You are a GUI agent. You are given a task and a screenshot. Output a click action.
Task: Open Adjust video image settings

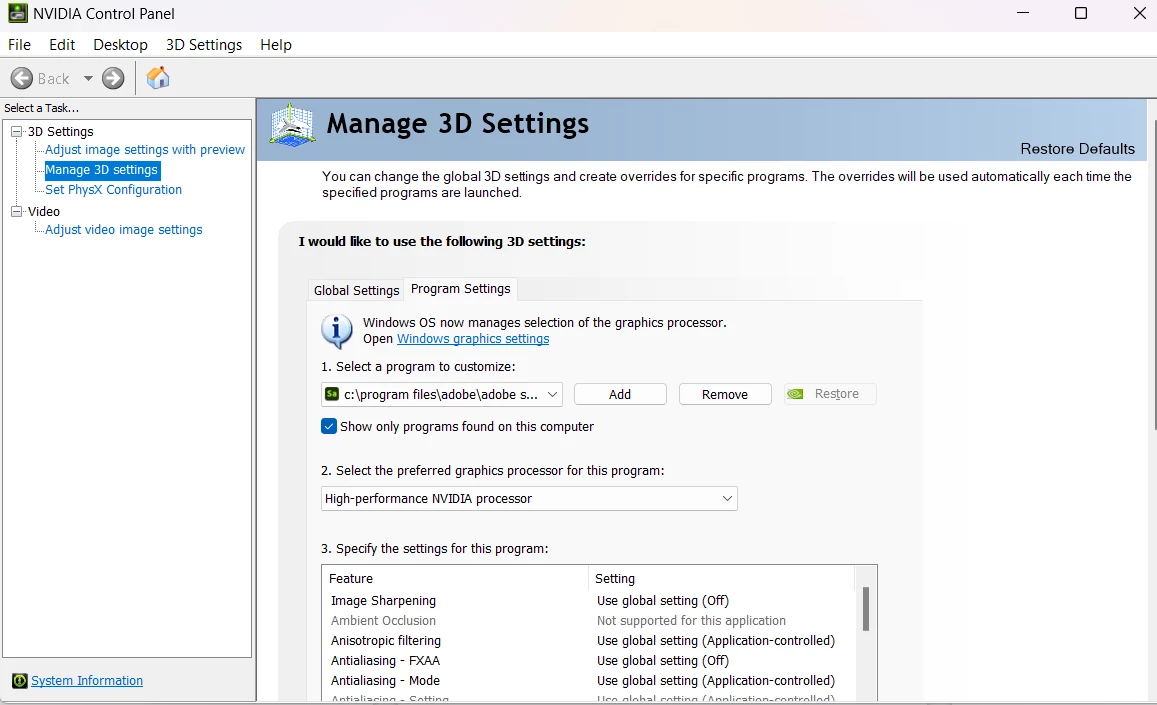(123, 230)
